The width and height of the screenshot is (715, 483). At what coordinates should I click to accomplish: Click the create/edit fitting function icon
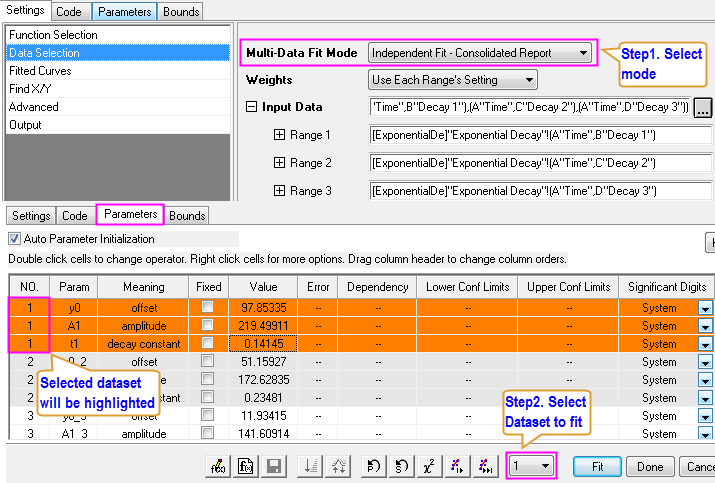(219, 466)
